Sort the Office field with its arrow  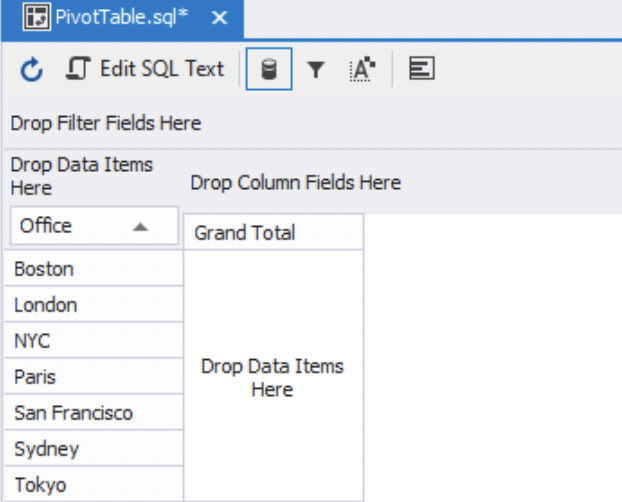tap(140, 227)
